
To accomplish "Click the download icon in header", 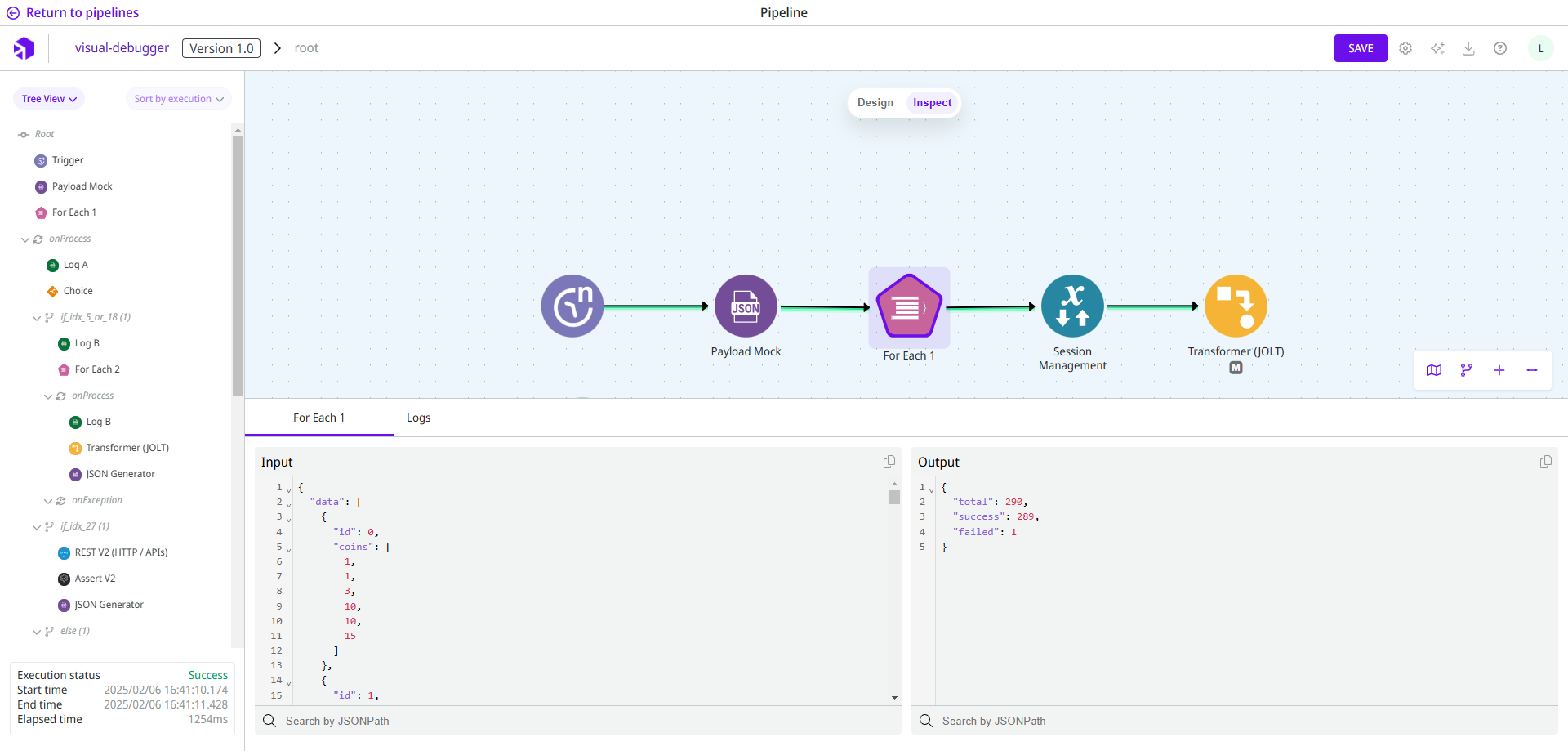I will (x=1468, y=48).
